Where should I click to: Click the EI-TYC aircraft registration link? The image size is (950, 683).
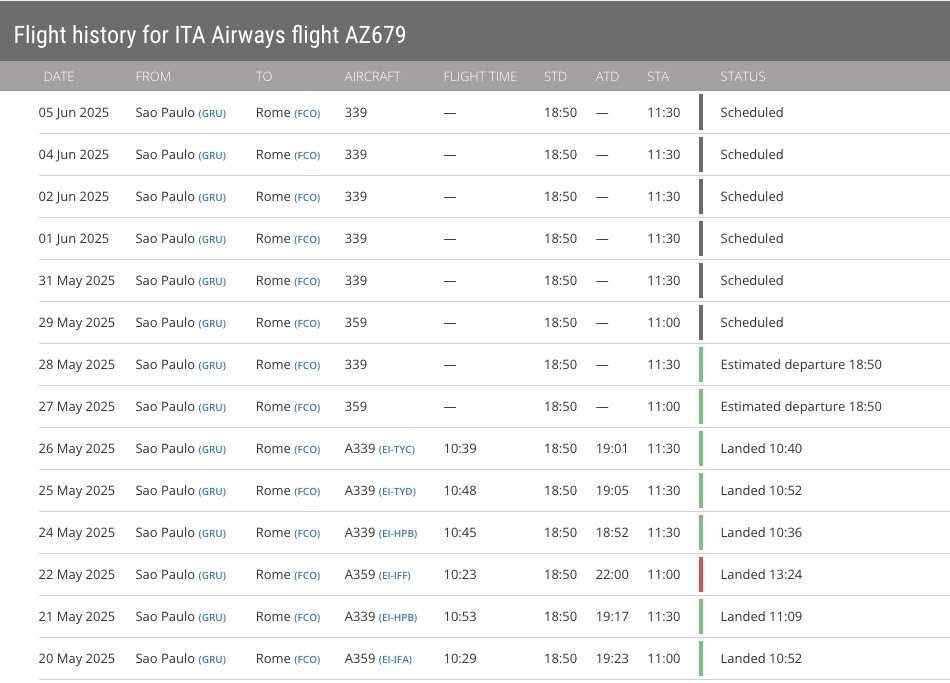click(x=397, y=449)
